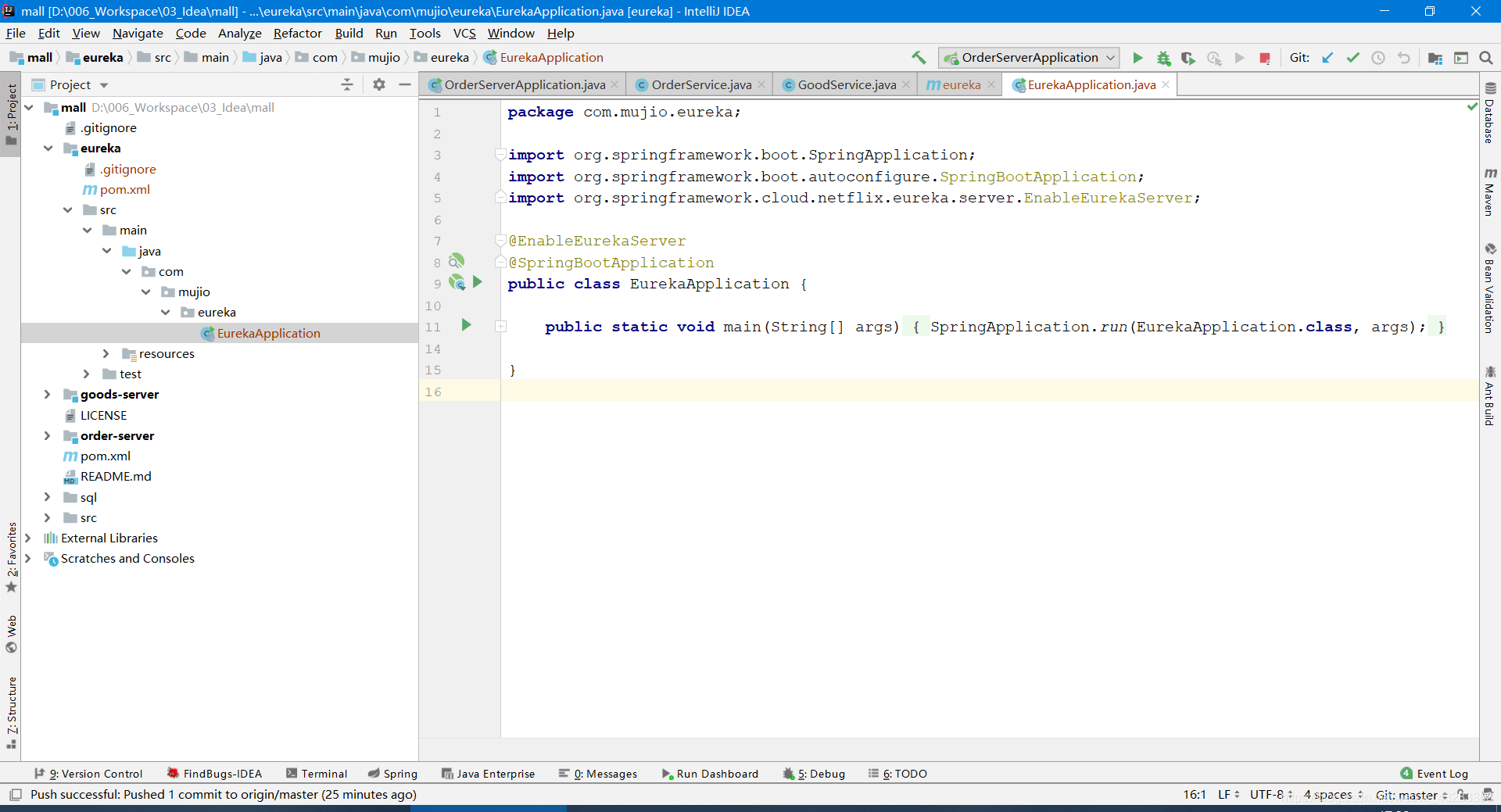Switch to OrderServerApplication.java tab

coord(525,84)
